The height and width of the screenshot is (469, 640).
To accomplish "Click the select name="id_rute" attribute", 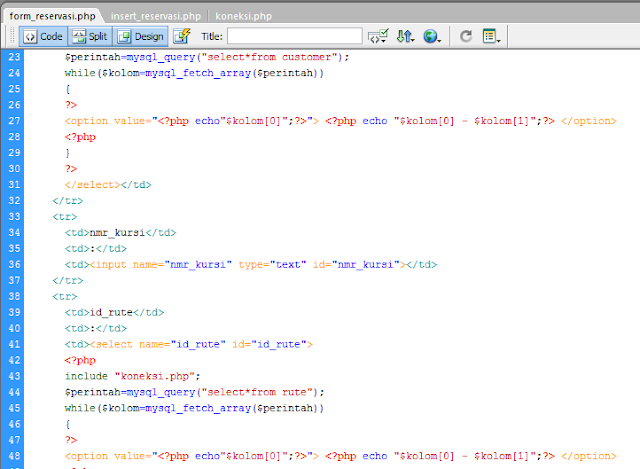I will (x=182, y=345).
